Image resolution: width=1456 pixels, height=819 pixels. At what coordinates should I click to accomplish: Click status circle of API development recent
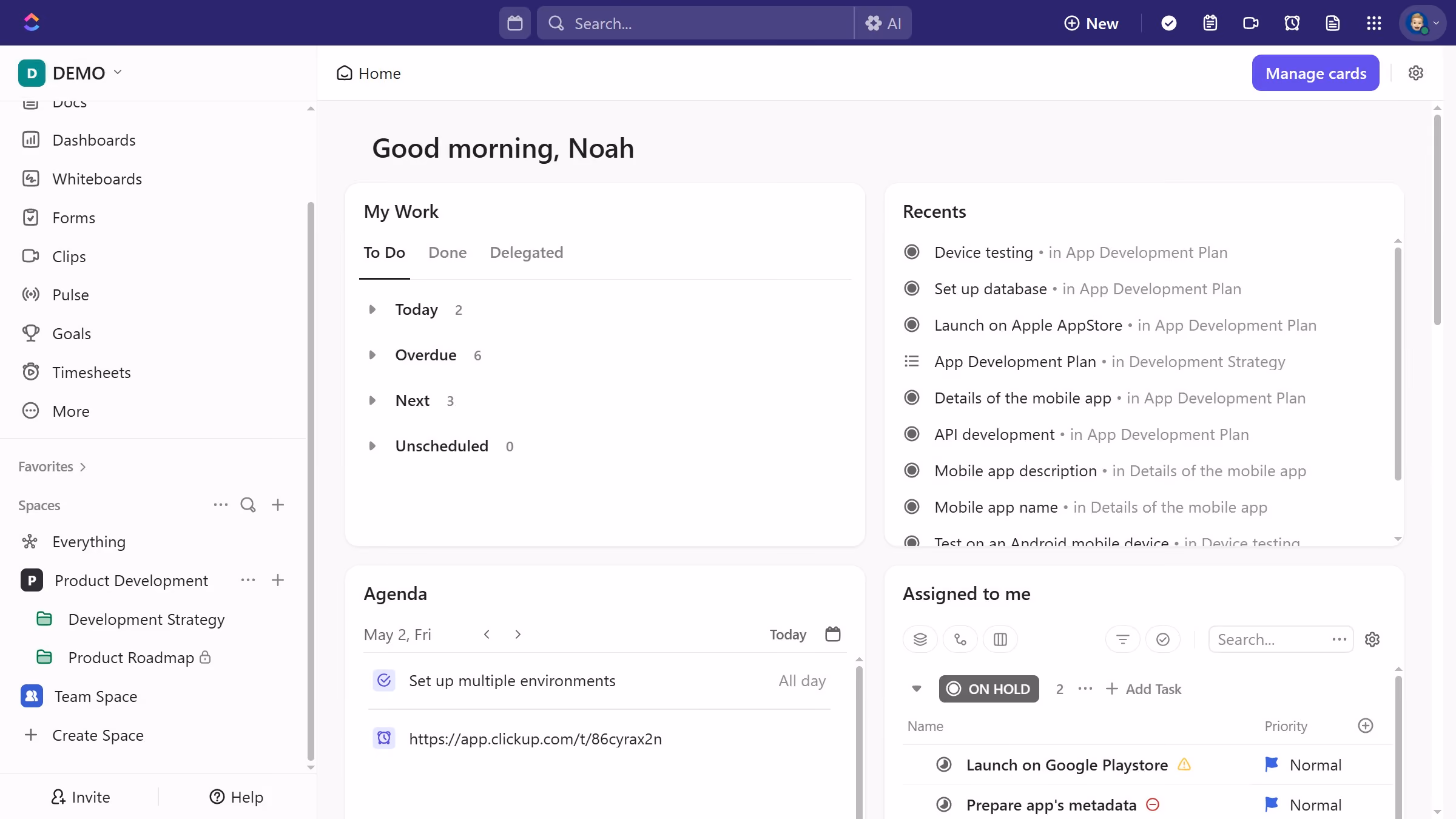point(912,434)
